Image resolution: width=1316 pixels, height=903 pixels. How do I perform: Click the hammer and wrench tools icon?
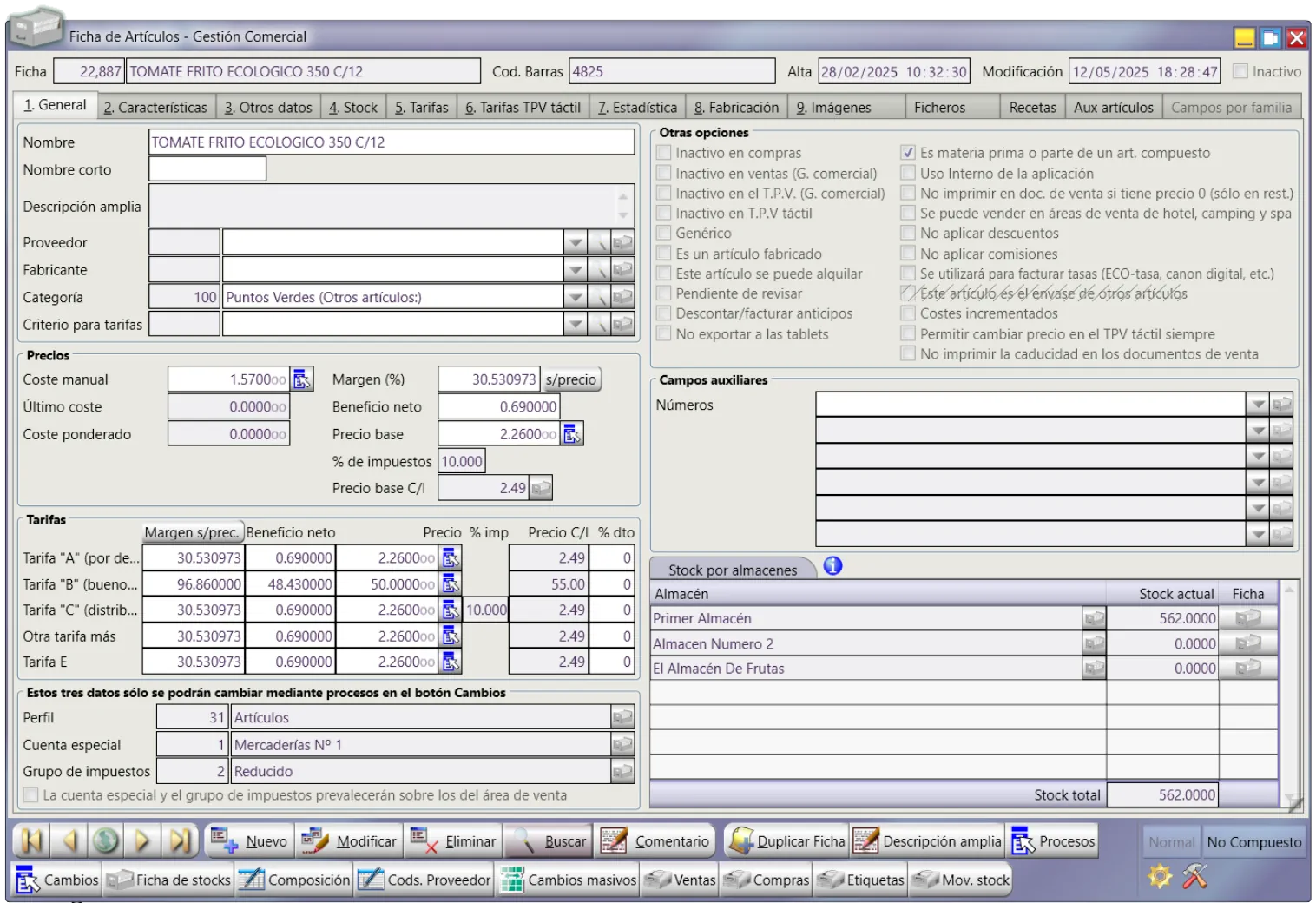coord(1195,876)
